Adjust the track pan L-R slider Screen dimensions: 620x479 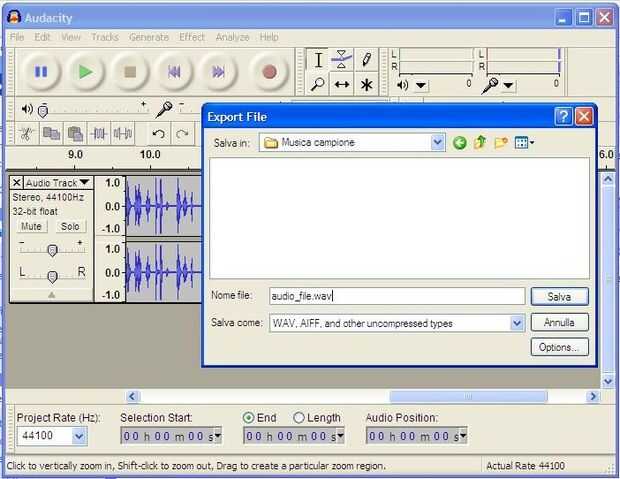point(52,276)
